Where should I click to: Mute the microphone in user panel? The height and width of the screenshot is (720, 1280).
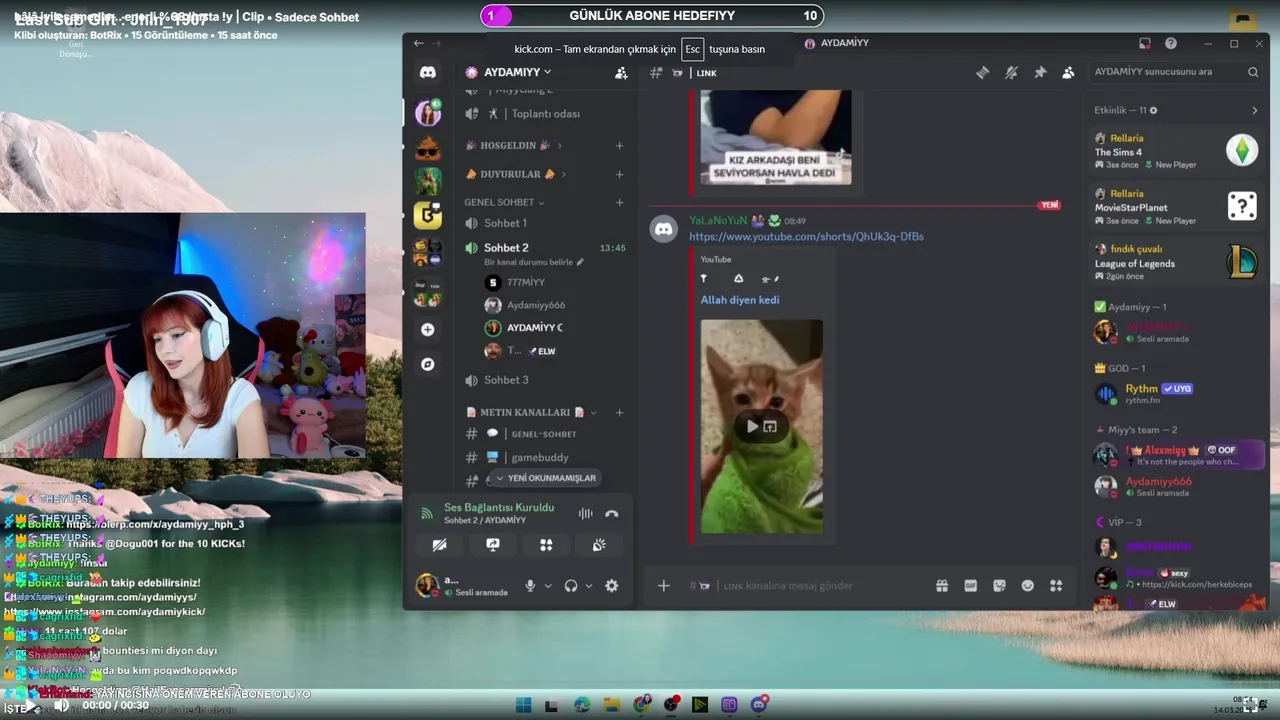click(x=531, y=586)
